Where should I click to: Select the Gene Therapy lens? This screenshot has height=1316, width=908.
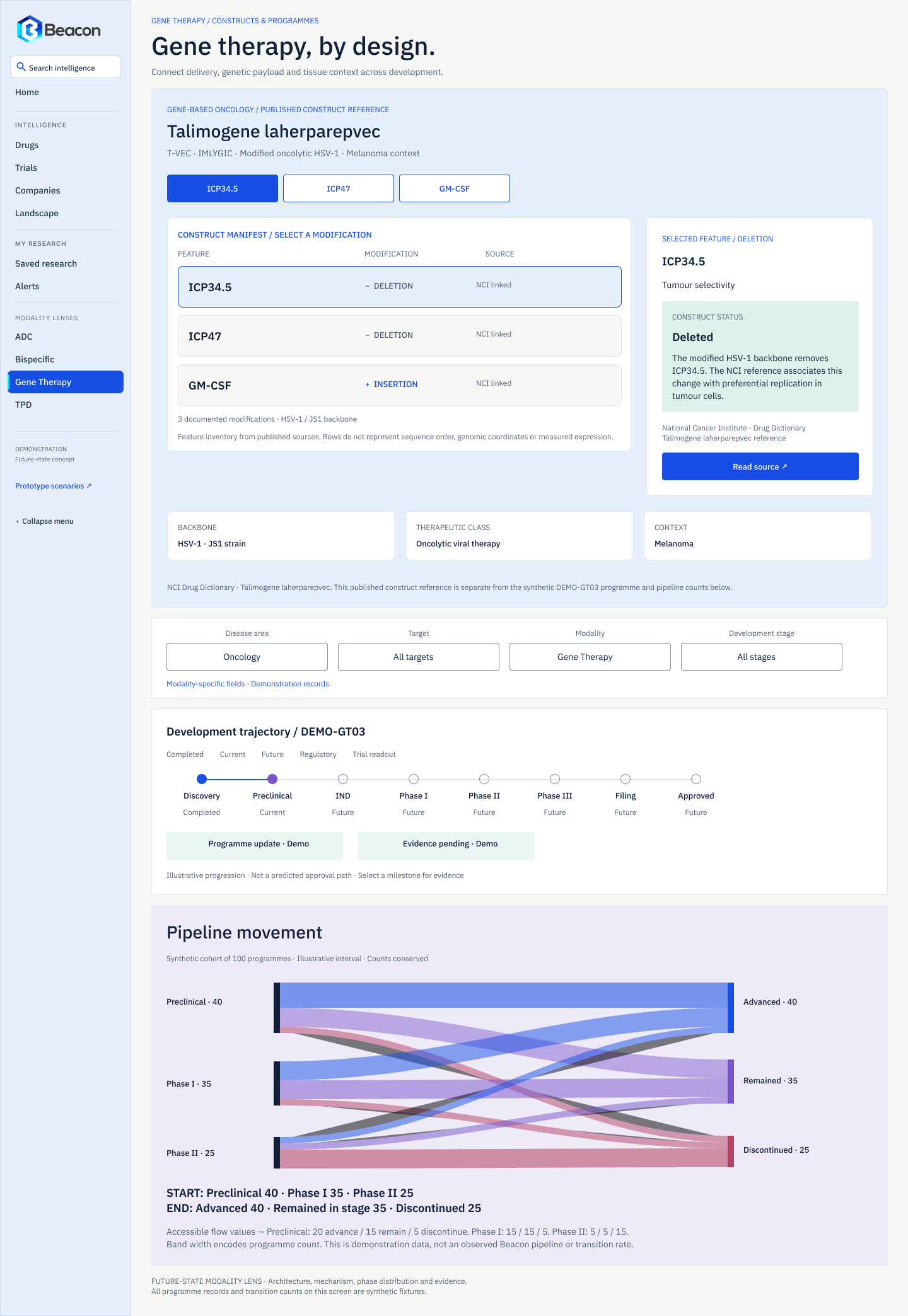pyautogui.click(x=66, y=382)
